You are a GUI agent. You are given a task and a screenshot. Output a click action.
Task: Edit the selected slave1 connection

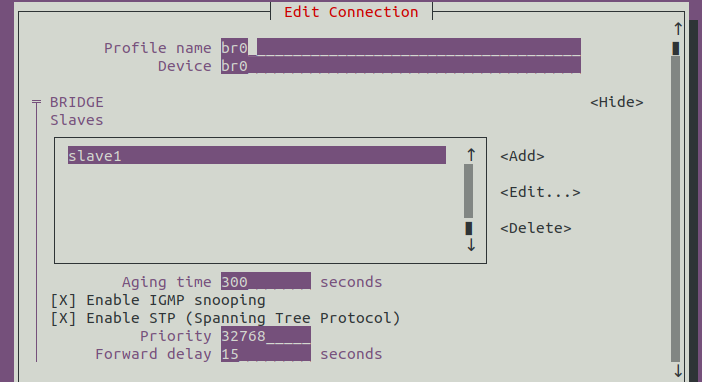540,192
